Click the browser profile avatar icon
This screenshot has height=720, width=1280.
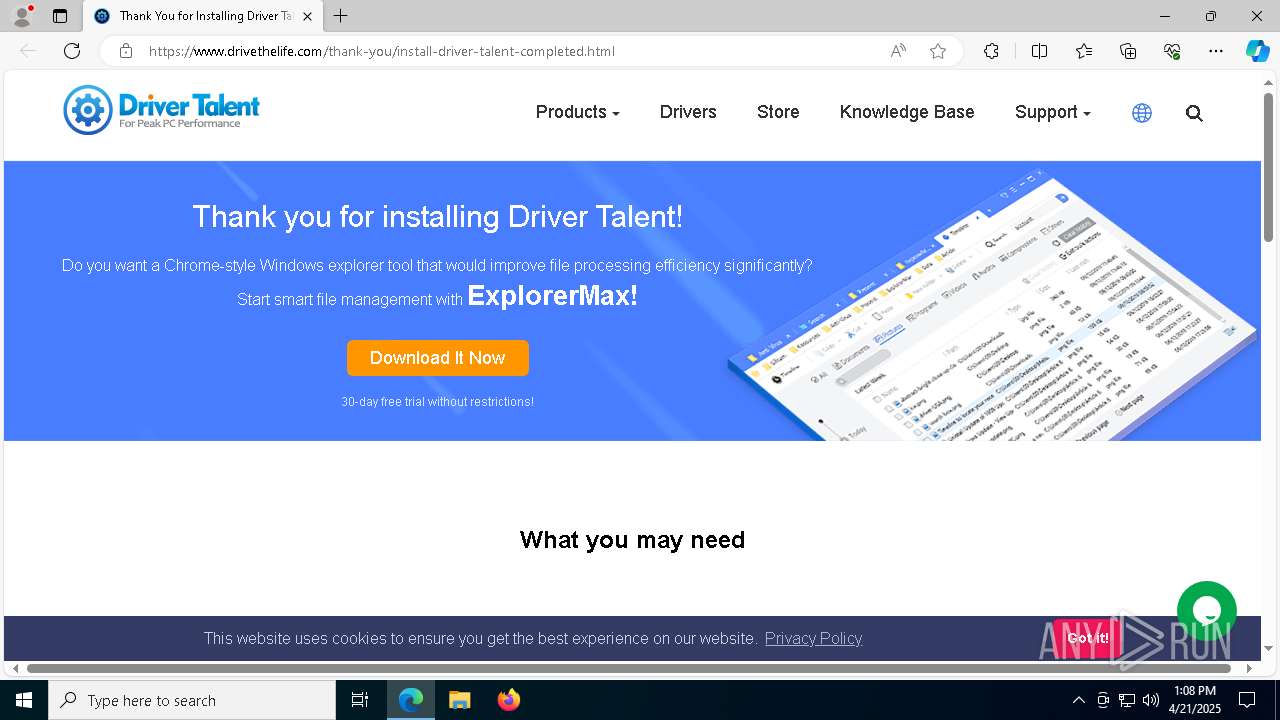pos(21,16)
